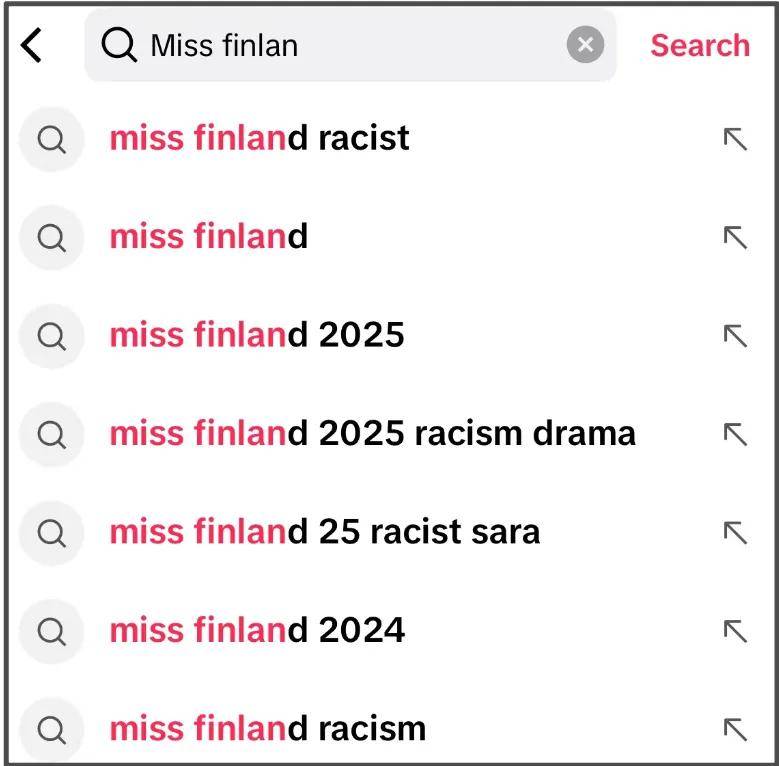Tap magnifier icon inside the search bar
Viewport: 779px width, 766px height.
119,45
